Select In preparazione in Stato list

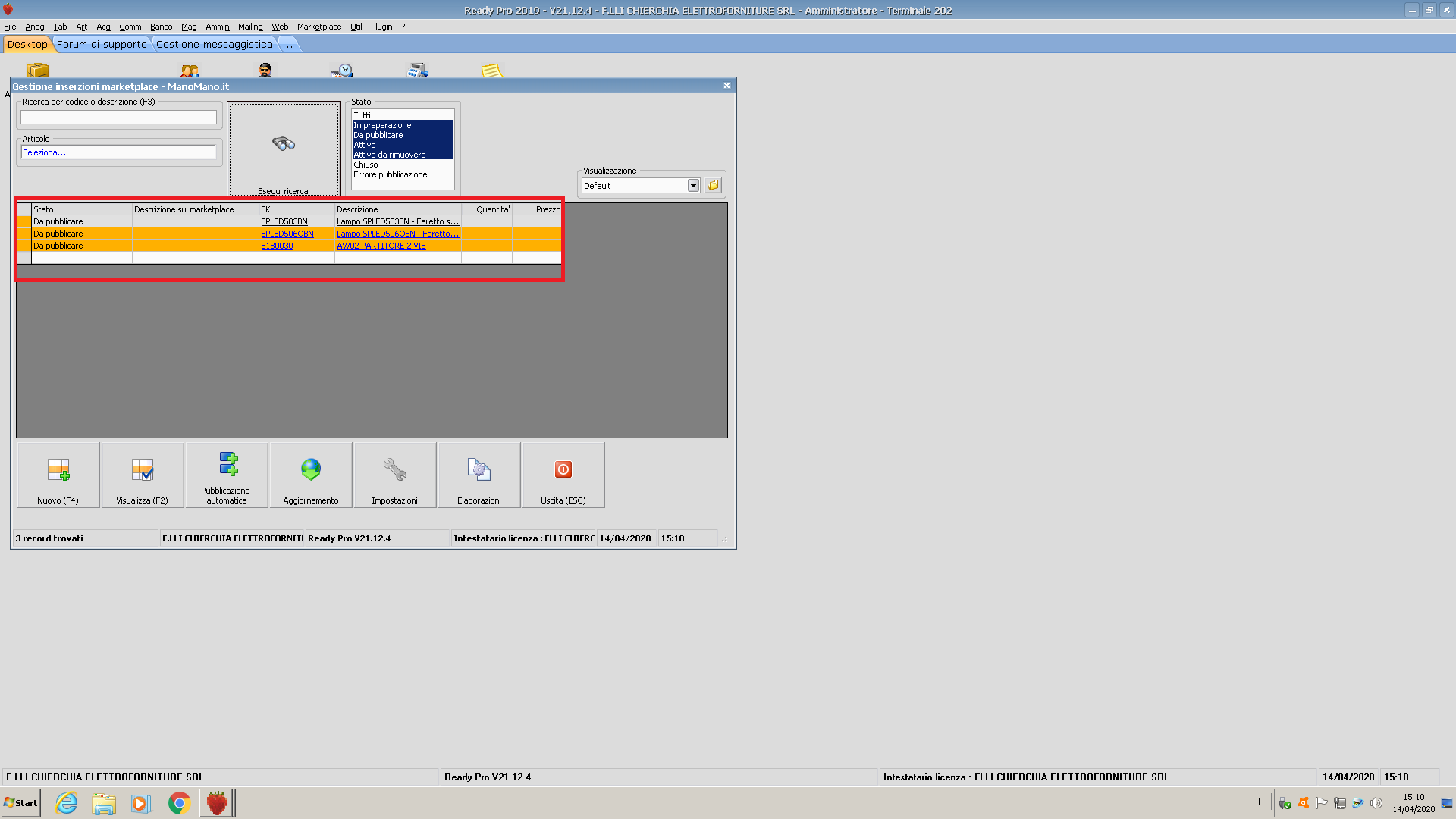(403, 125)
